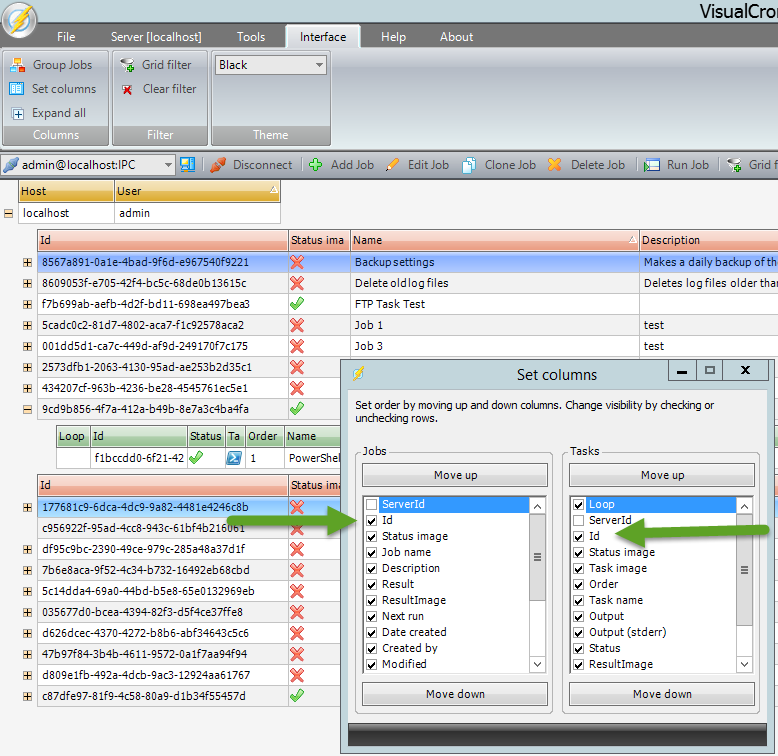Expand the Backup settings job row
The height and width of the screenshot is (756, 778).
(28, 262)
